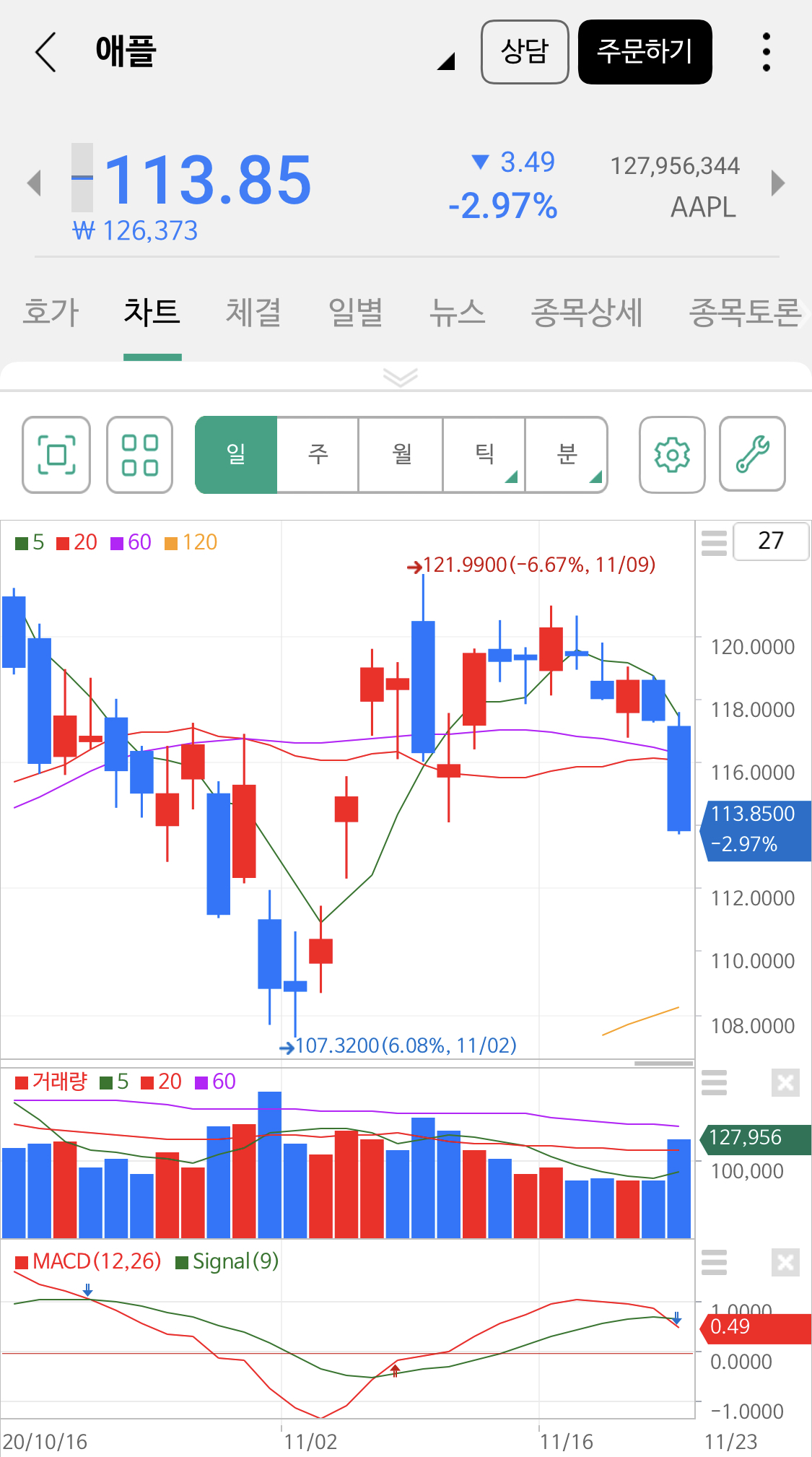Tap the current price 113.85
This screenshot has height=1457, width=812.
208,180
